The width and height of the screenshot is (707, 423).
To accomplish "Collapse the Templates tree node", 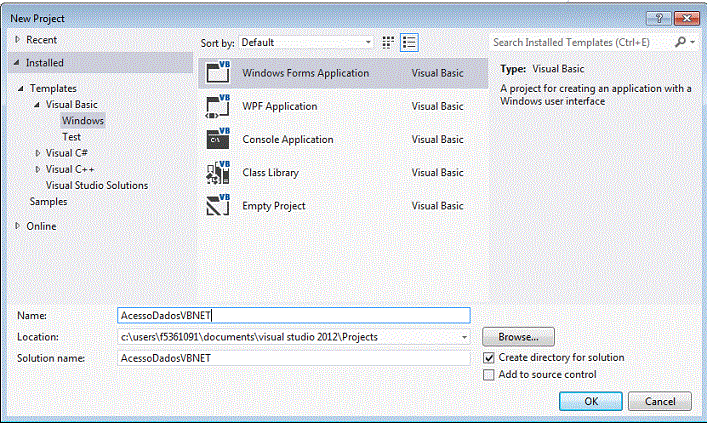I will click(21, 88).
